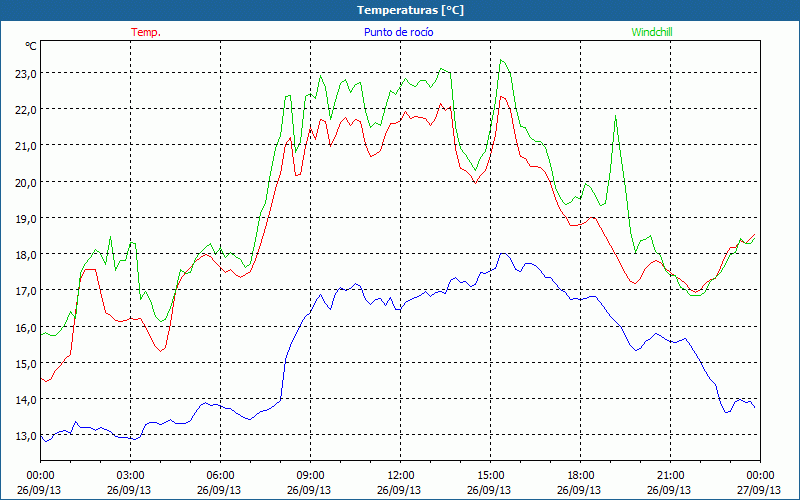The image size is (800, 500).
Task: Click the 21:00 time axis label
Action: click(x=670, y=476)
